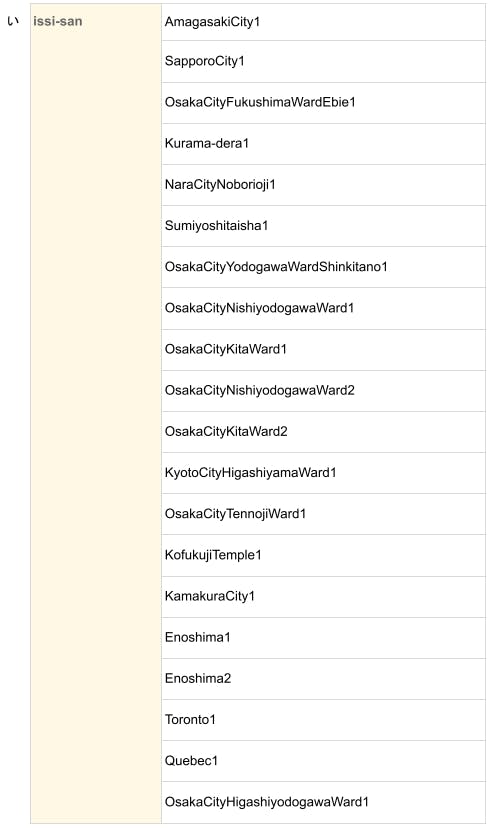Open the OsakaCityKitaWard2 entry
The height and width of the screenshot is (828, 490).
pos(226,431)
